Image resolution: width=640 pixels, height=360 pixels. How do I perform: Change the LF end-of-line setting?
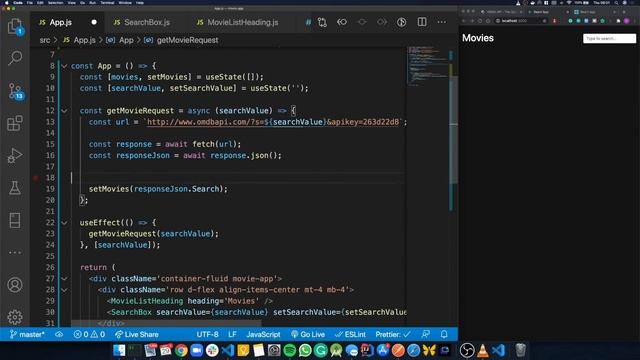tap(232, 334)
